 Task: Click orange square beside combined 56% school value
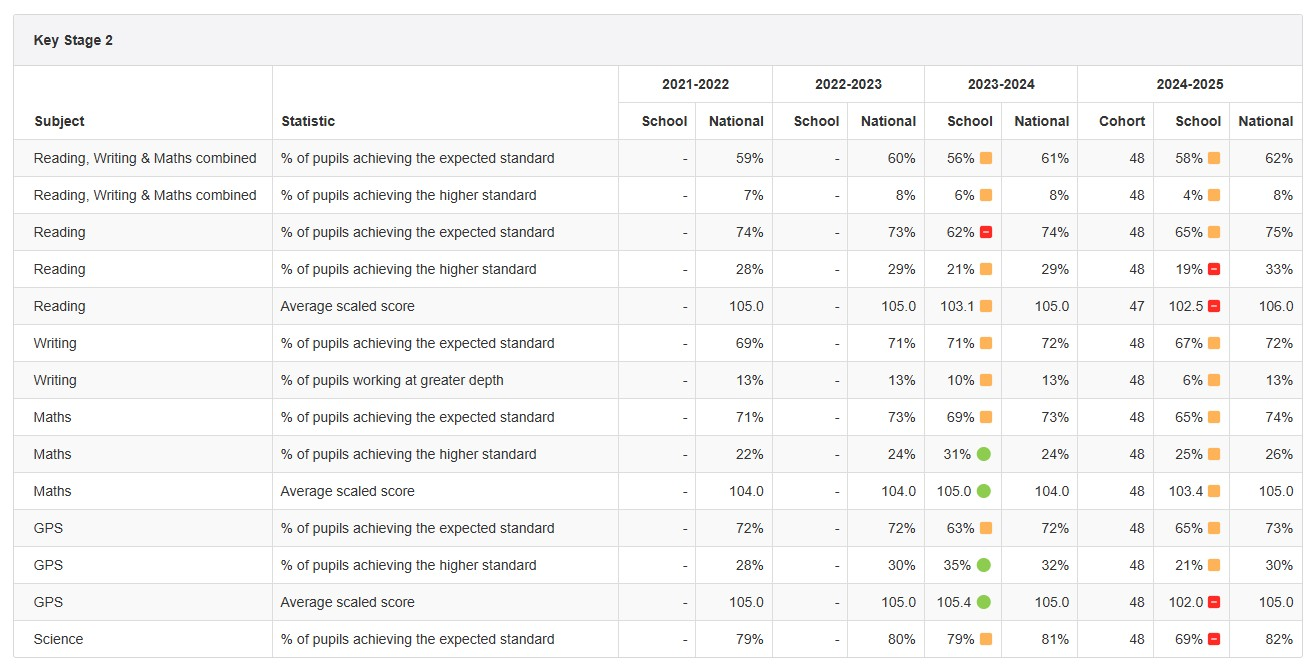click(986, 158)
